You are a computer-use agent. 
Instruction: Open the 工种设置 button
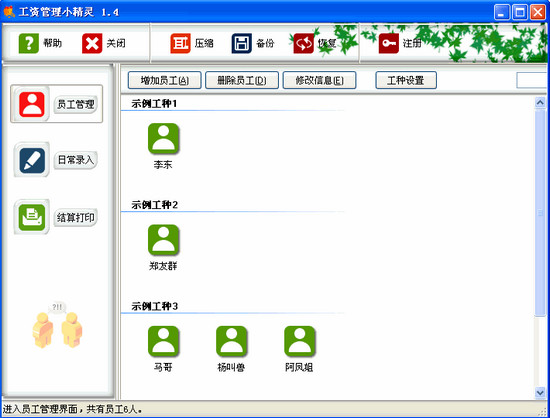coord(406,80)
